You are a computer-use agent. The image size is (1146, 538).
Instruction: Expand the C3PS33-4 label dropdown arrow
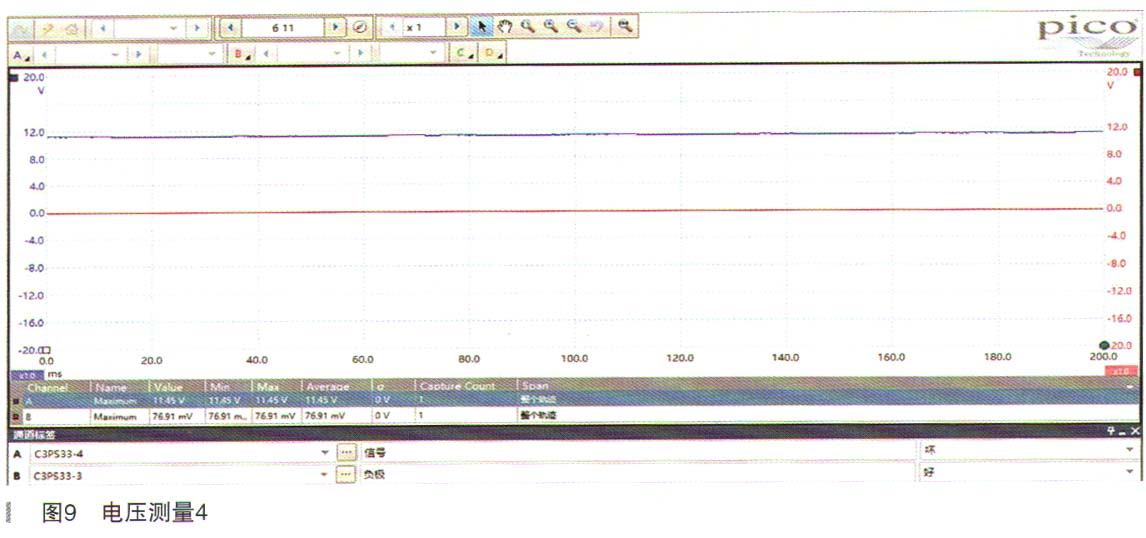325,453
